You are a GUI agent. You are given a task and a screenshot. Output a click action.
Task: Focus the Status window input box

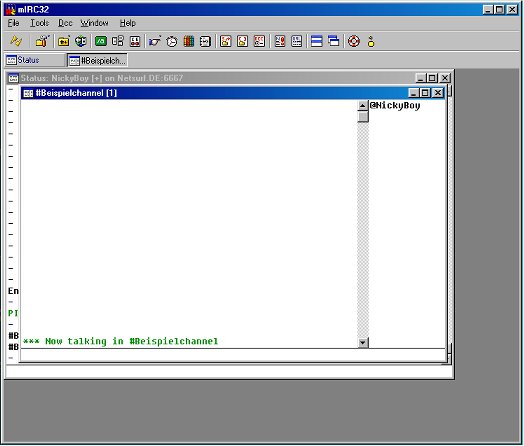[x=229, y=371]
